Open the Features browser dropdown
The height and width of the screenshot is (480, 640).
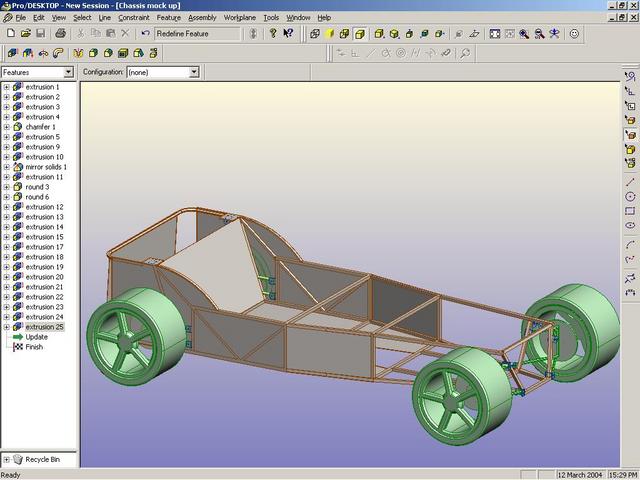68,72
